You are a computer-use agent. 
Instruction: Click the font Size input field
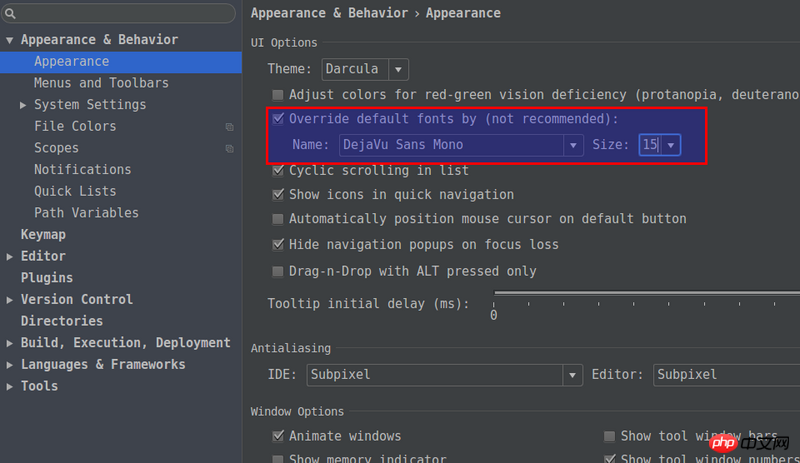point(649,145)
